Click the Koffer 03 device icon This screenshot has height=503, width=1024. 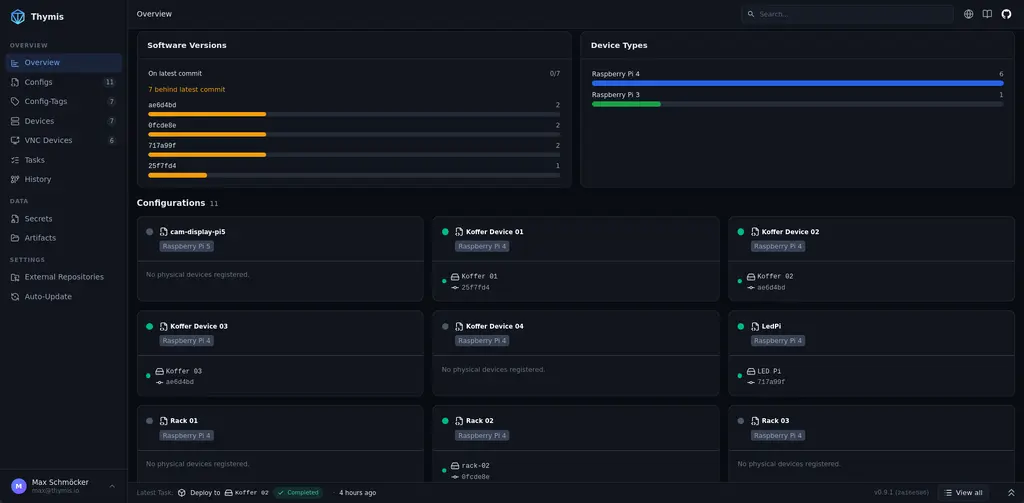coord(159,371)
